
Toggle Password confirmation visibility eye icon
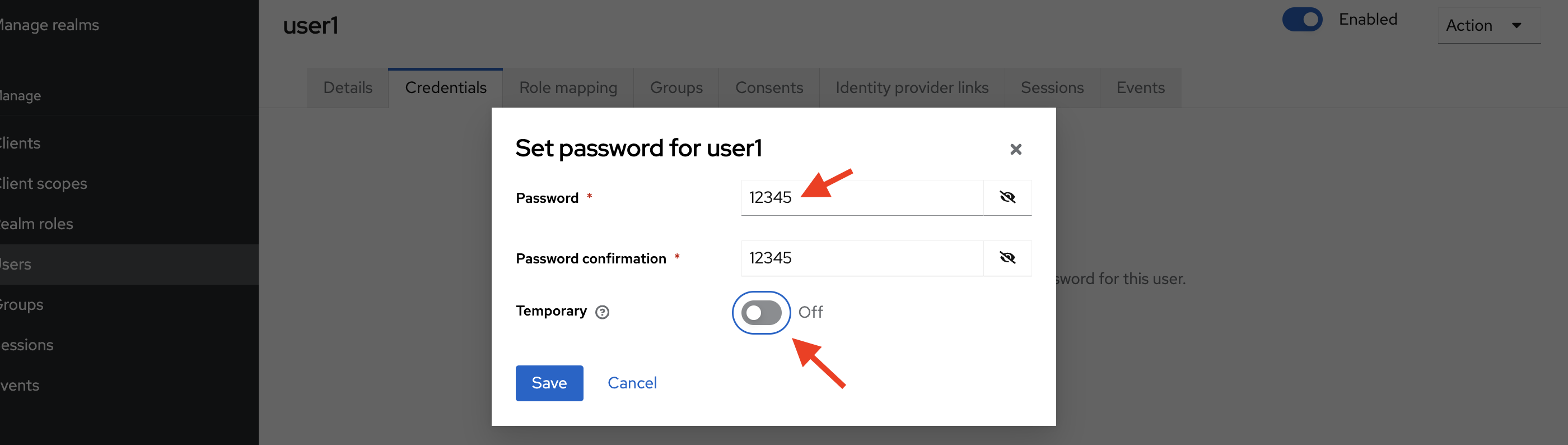click(1007, 258)
